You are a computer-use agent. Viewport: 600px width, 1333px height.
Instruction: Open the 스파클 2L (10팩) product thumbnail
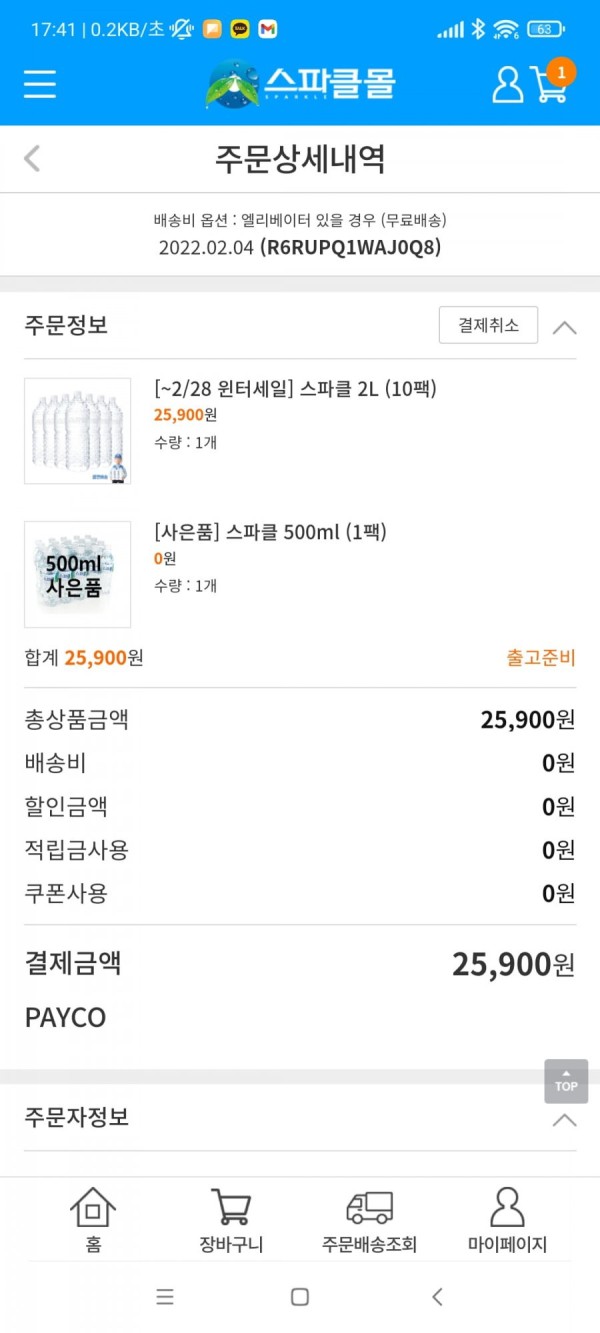pyautogui.click(x=77, y=431)
